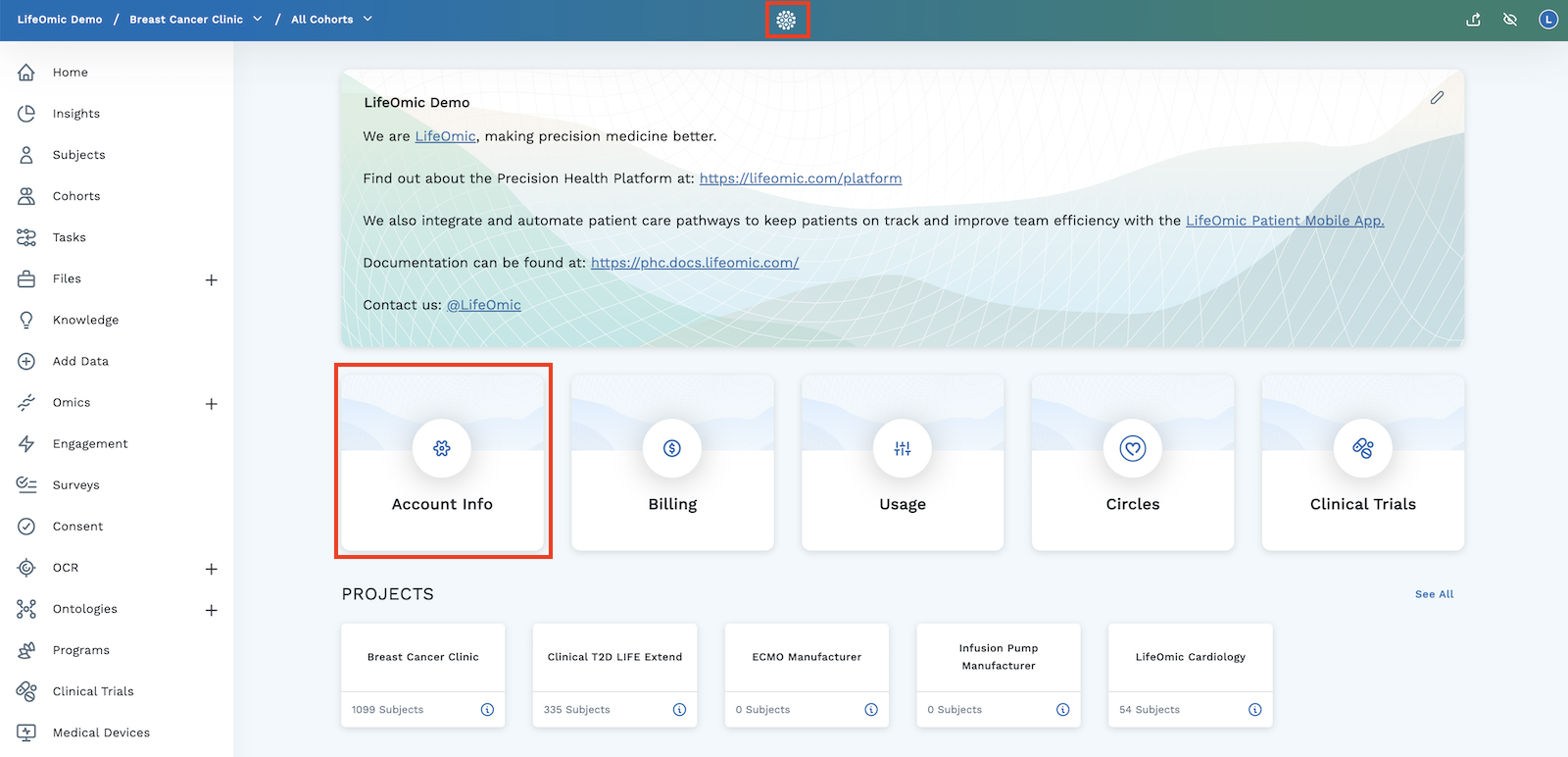Image resolution: width=1568 pixels, height=757 pixels.
Task: Open the Clinical Trials card
Action: pyautogui.click(x=1363, y=462)
